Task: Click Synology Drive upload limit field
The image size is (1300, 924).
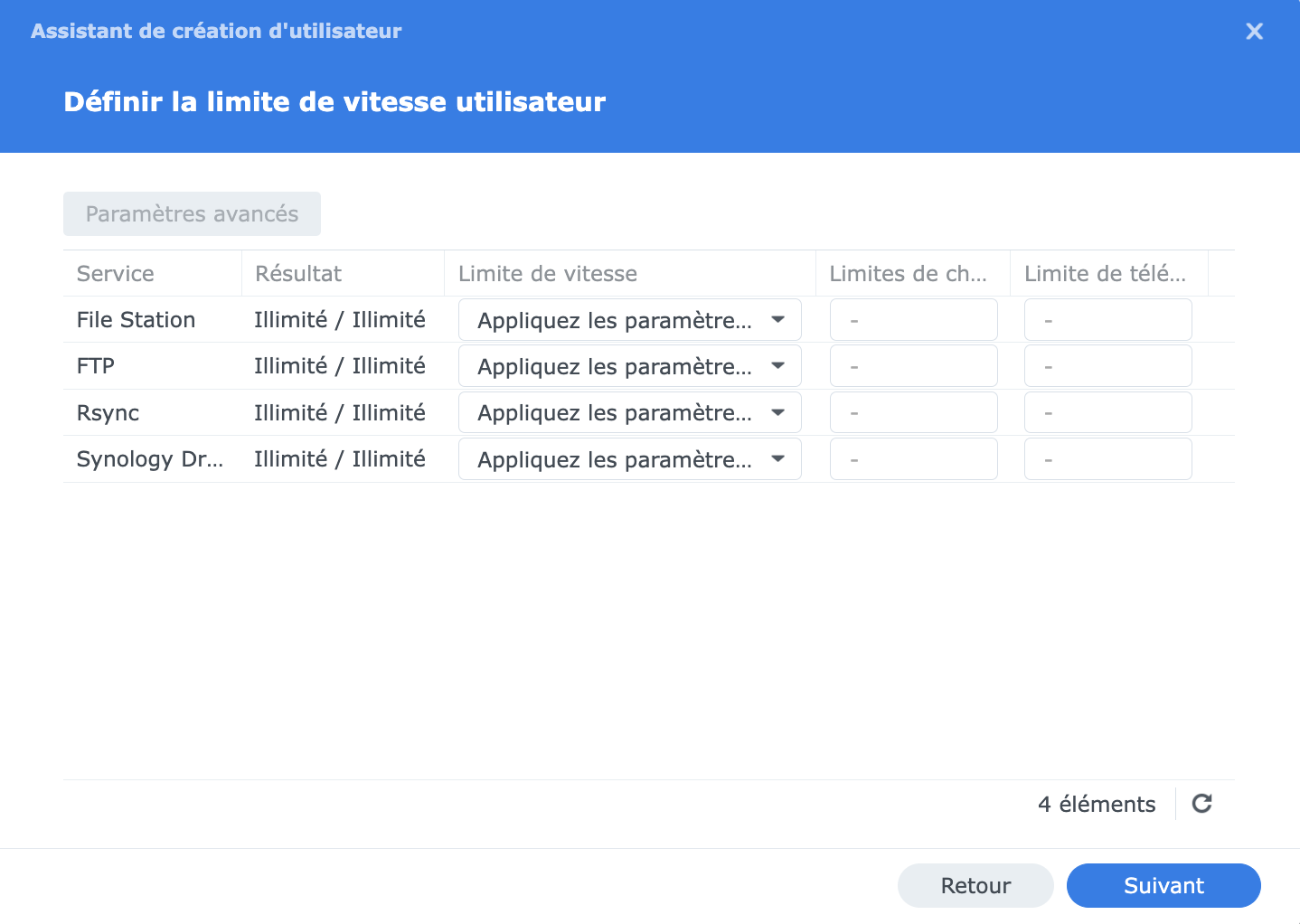Action: coord(913,459)
